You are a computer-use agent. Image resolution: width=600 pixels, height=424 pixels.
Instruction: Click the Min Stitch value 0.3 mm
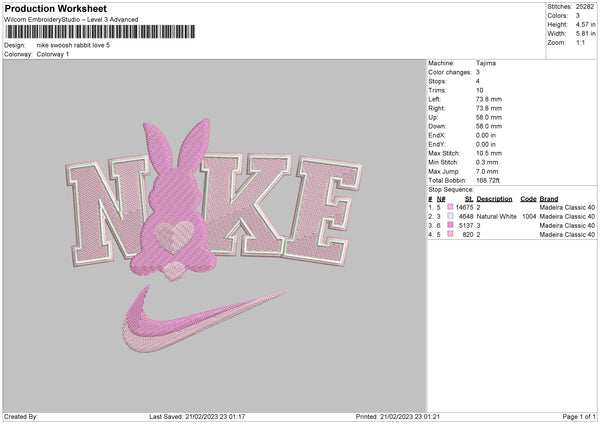pyautogui.click(x=487, y=162)
